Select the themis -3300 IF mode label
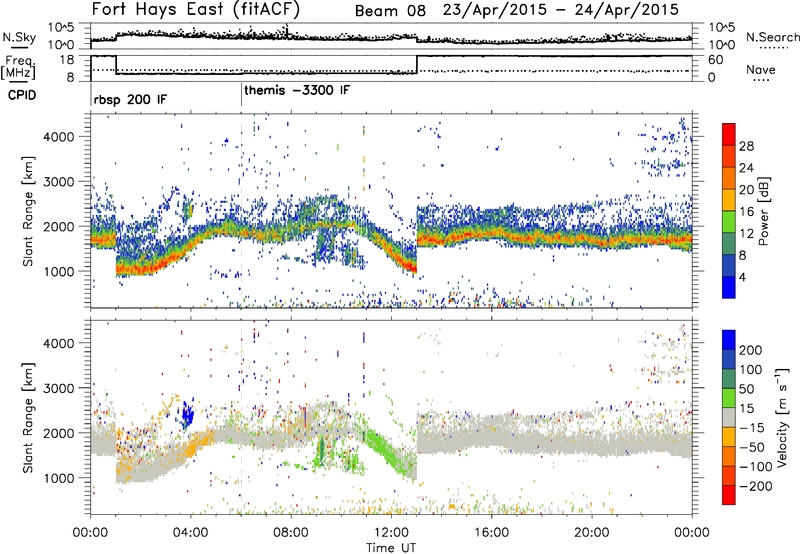The width and height of the screenshot is (800, 554). pyautogui.click(x=297, y=90)
